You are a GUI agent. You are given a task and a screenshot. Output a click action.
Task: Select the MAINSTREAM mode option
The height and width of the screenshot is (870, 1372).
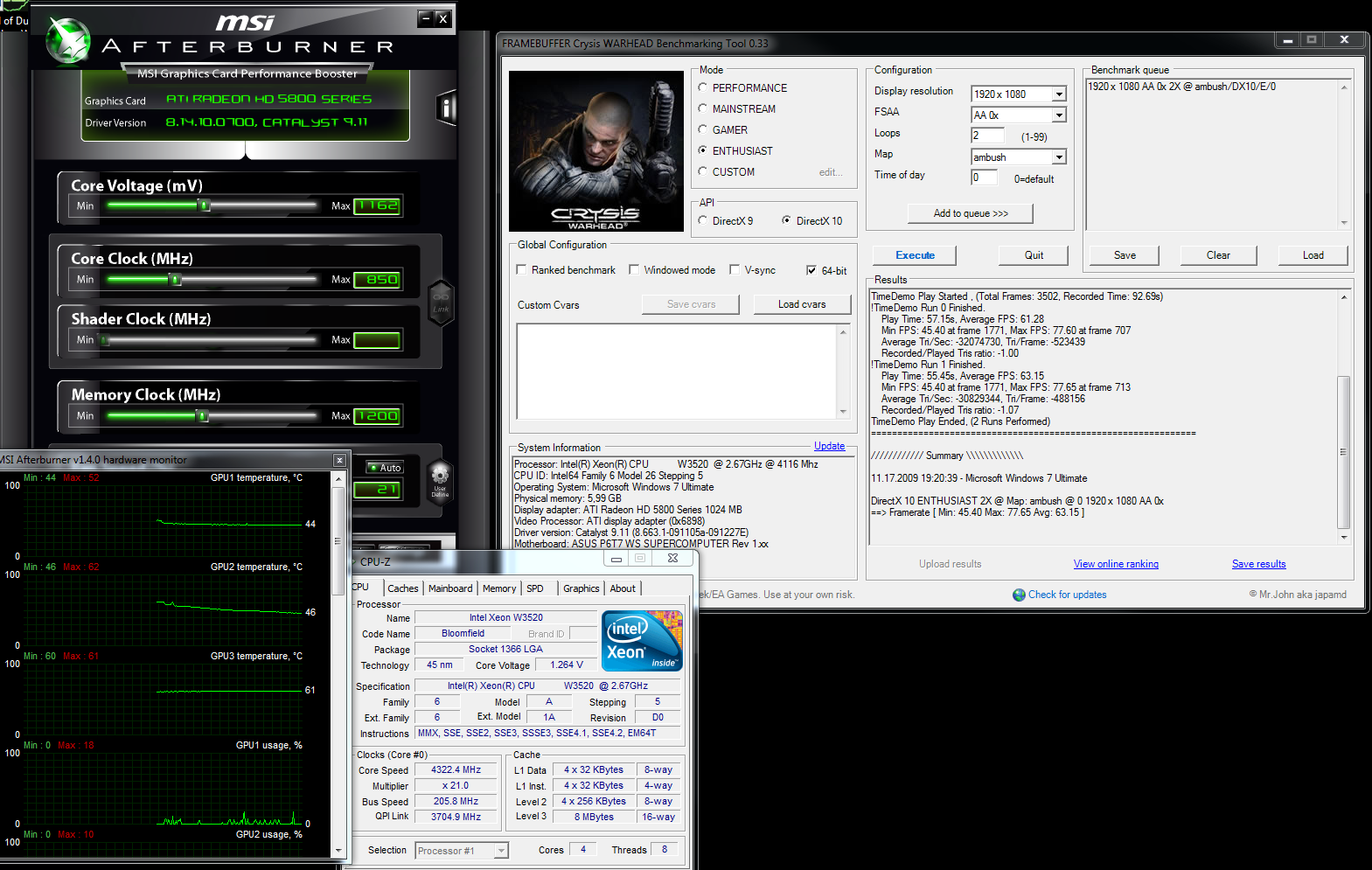point(703,108)
